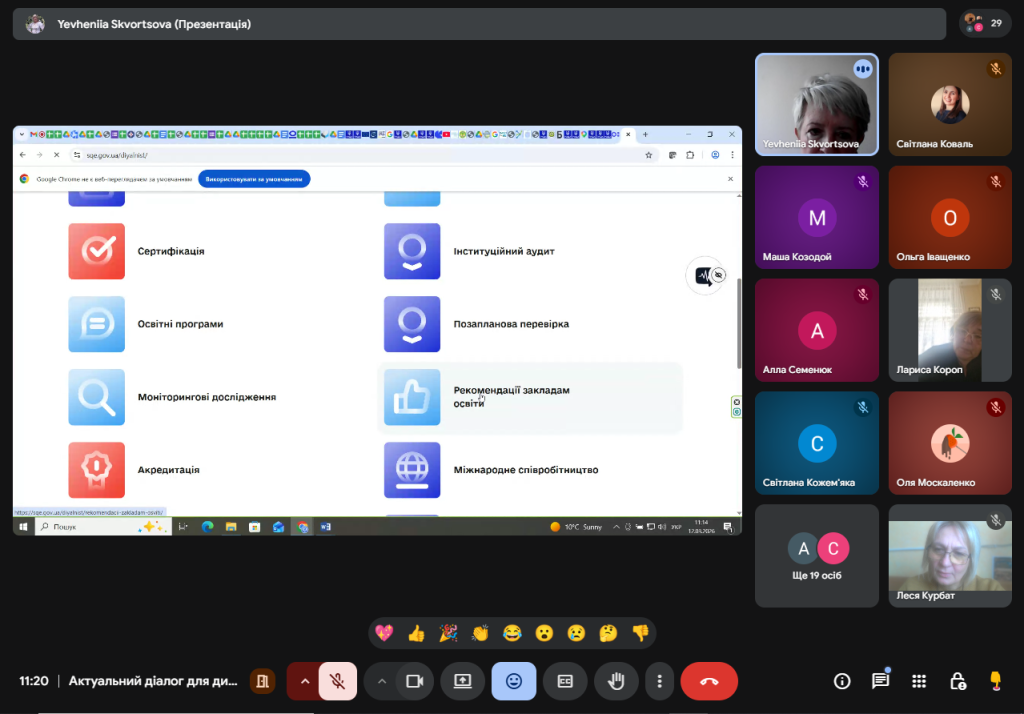
Task: Open meeting details info icon
Action: tap(842, 681)
